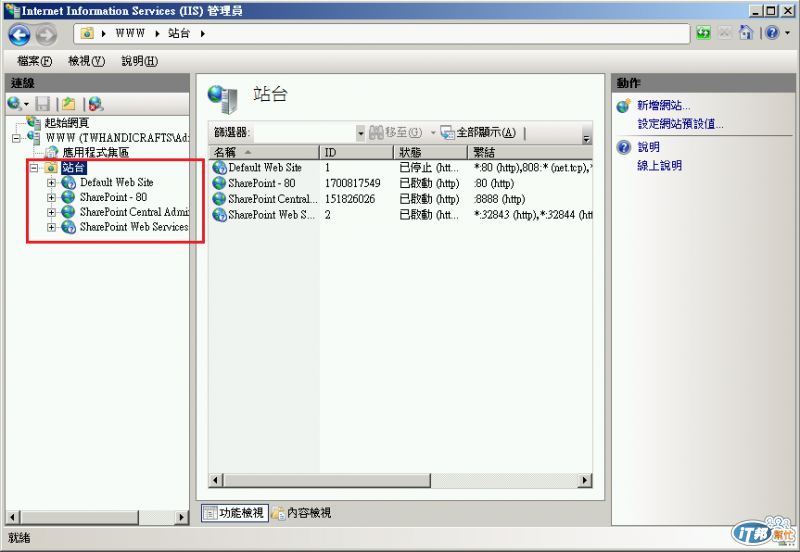
Task: Sort by the ID column header
Action: (356, 152)
